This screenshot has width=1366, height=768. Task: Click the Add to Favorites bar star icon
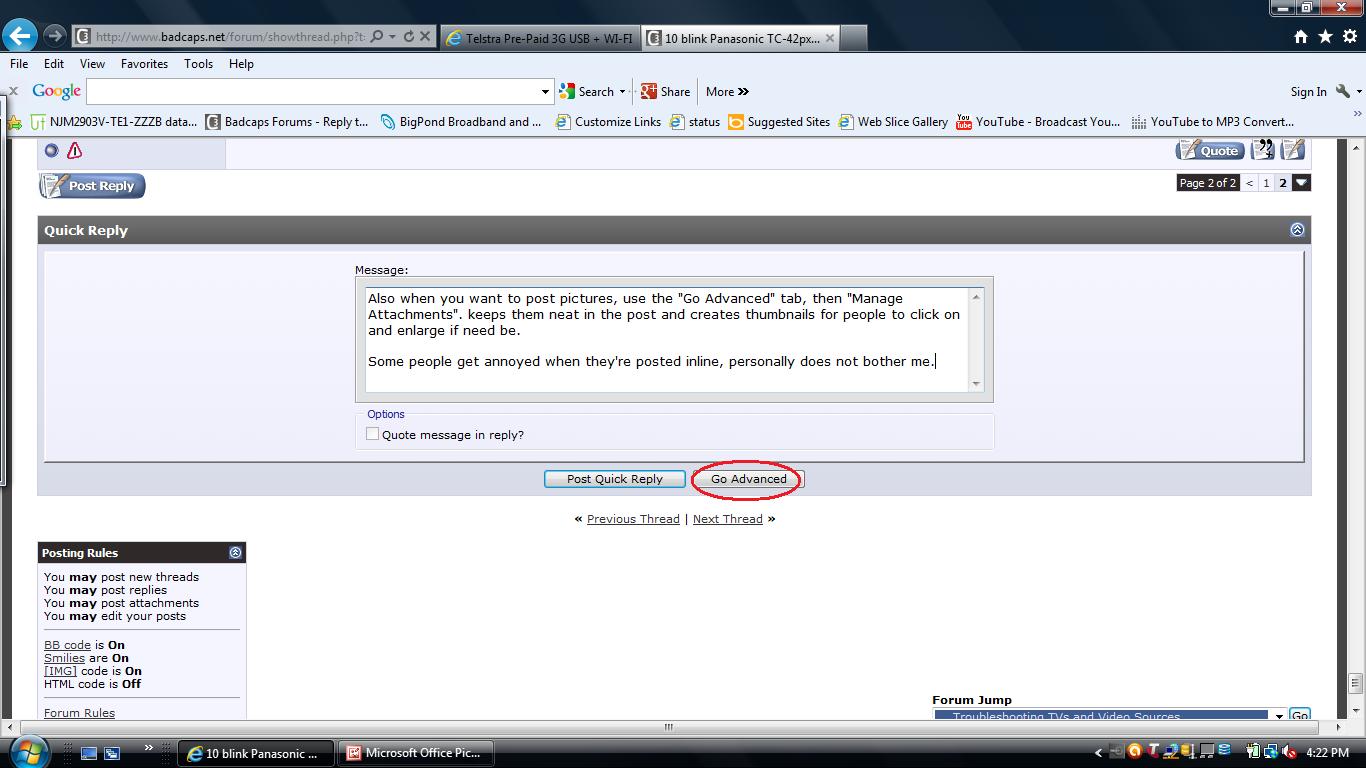pos(14,122)
